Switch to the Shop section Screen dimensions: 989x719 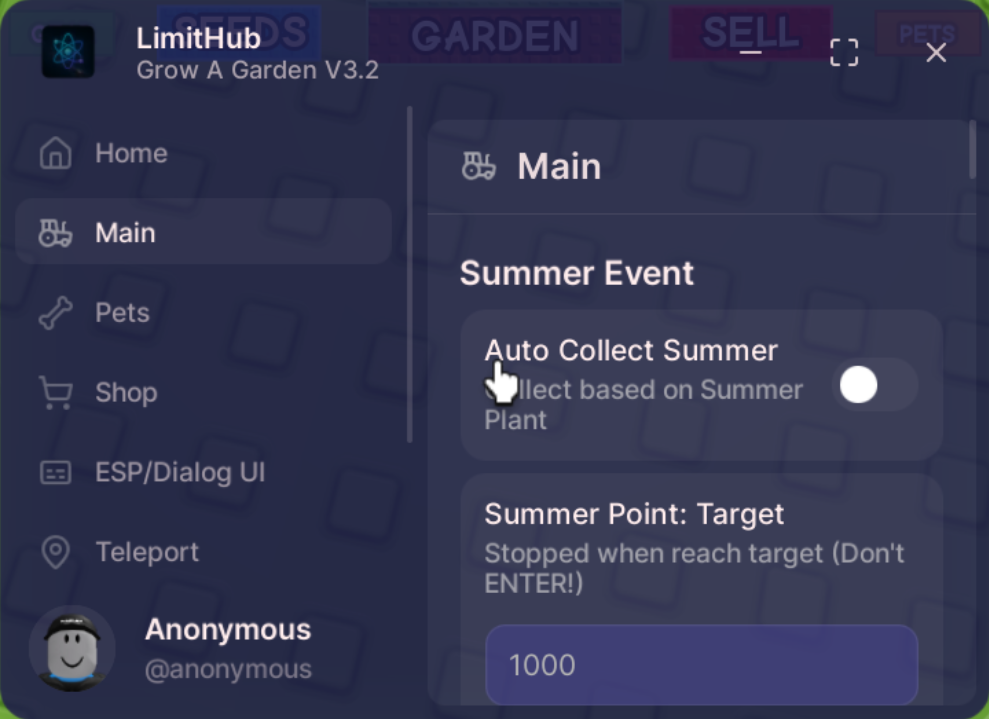(x=126, y=392)
